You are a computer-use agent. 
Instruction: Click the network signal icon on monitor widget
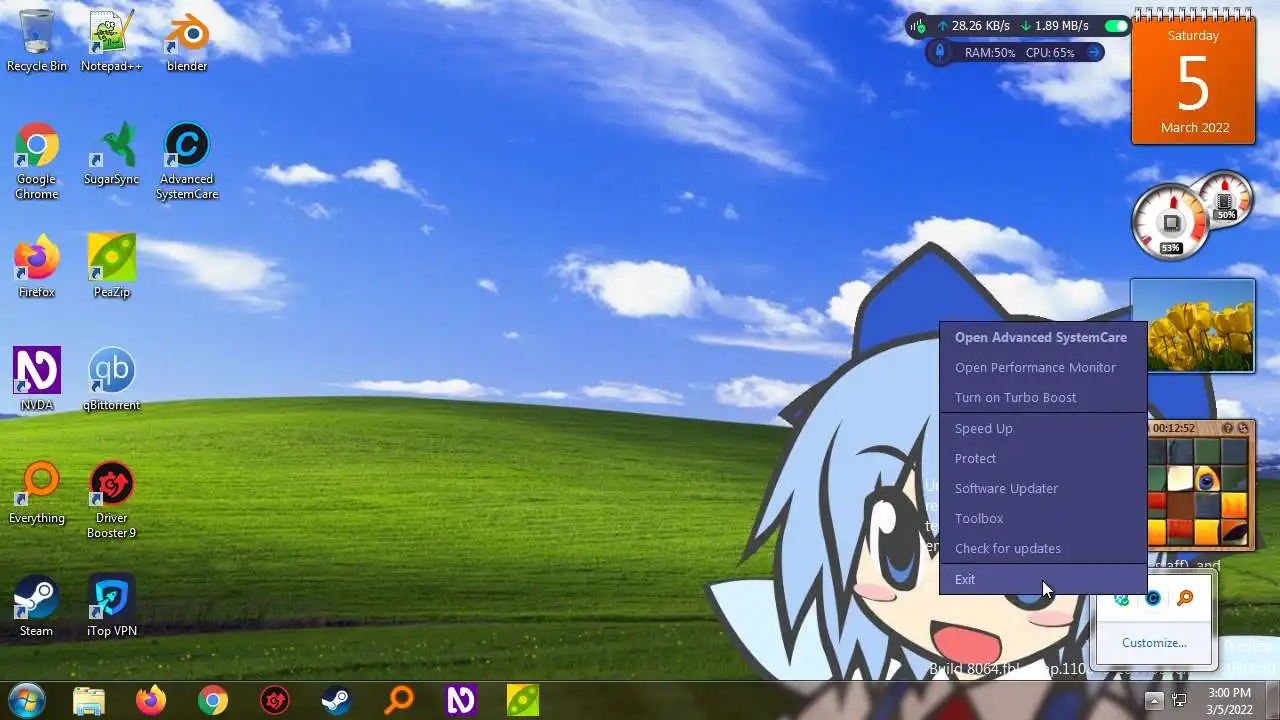pyautogui.click(x=918, y=26)
